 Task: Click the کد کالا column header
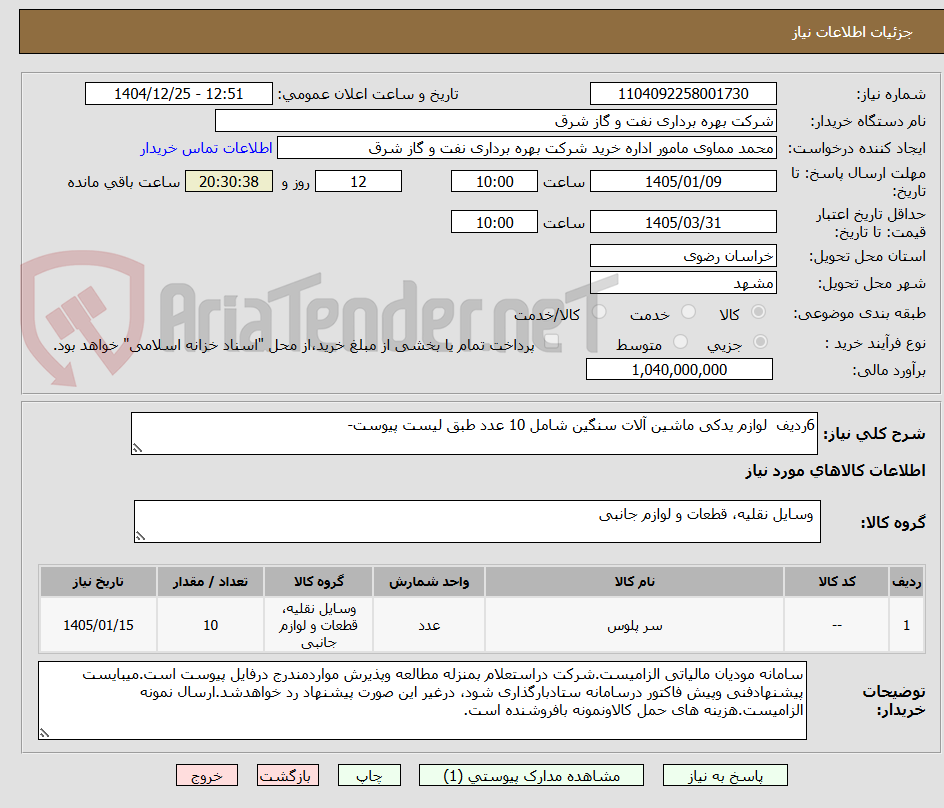pos(836,582)
